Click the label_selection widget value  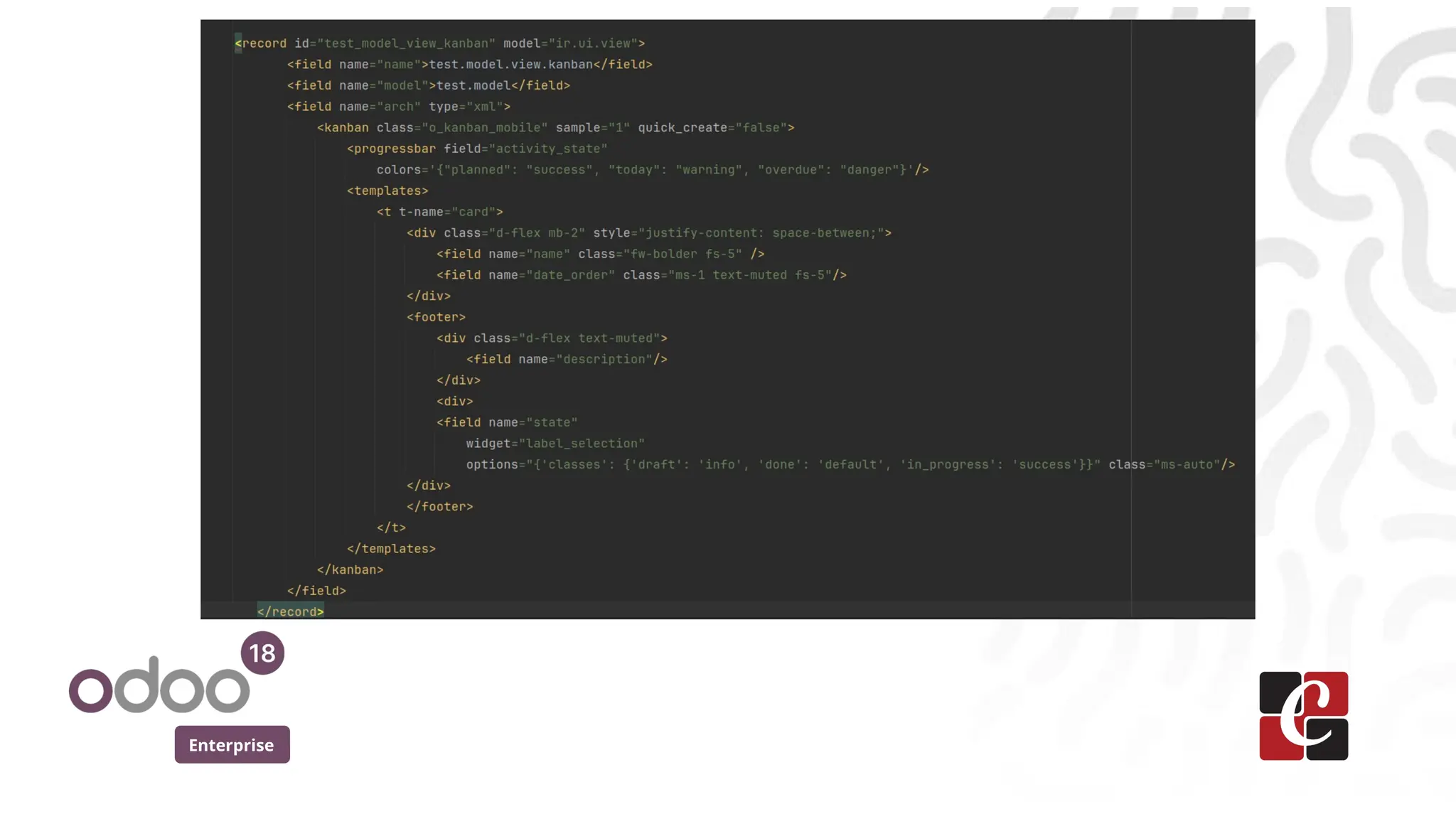tap(582, 444)
